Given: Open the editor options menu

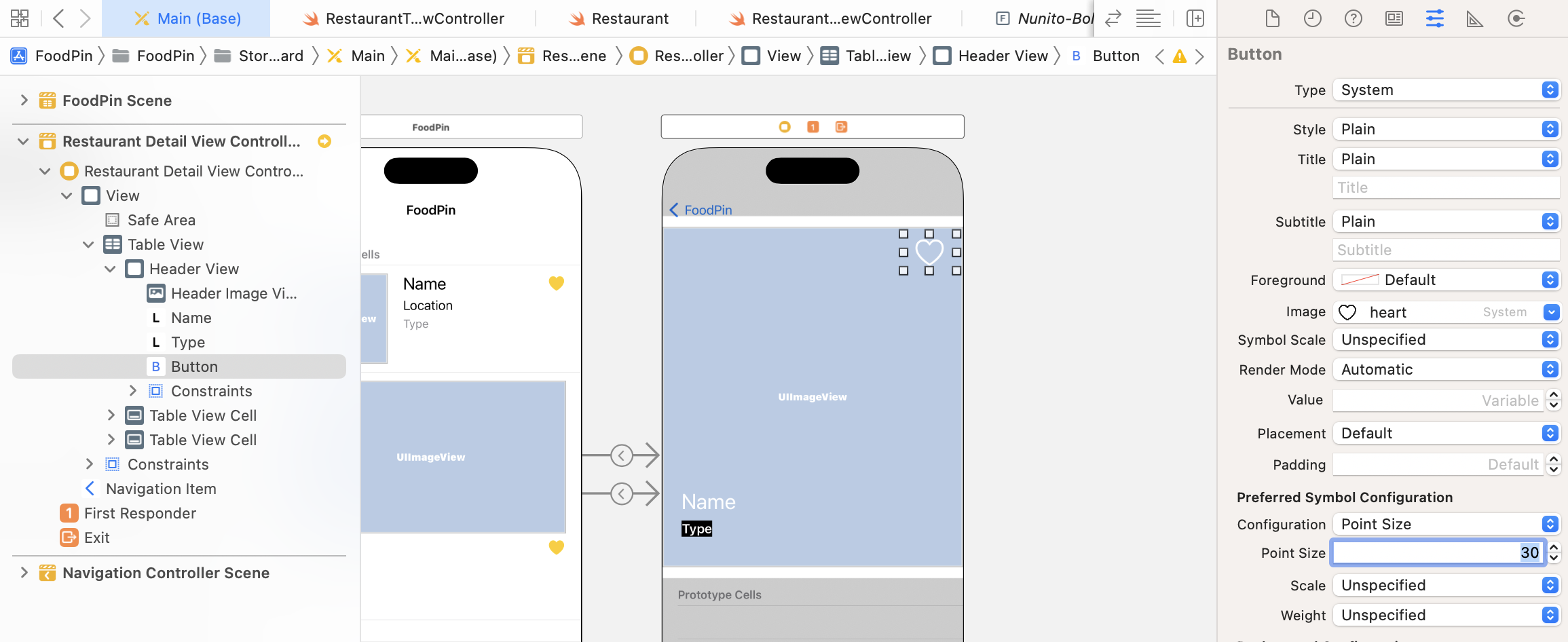Looking at the screenshot, I should (1149, 18).
